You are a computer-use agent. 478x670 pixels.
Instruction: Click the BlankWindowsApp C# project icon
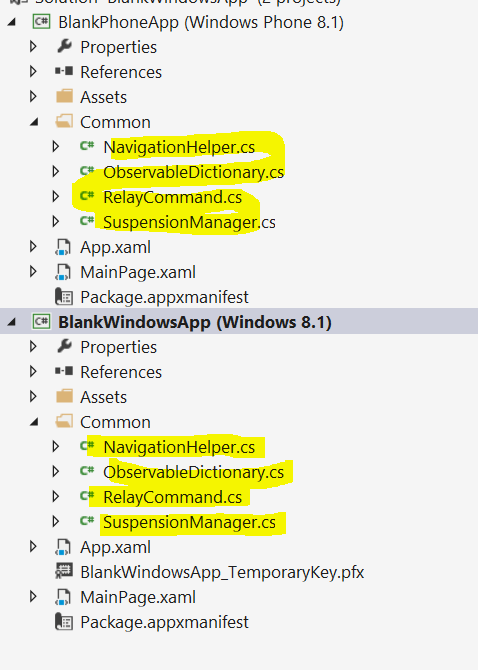click(42, 321)
